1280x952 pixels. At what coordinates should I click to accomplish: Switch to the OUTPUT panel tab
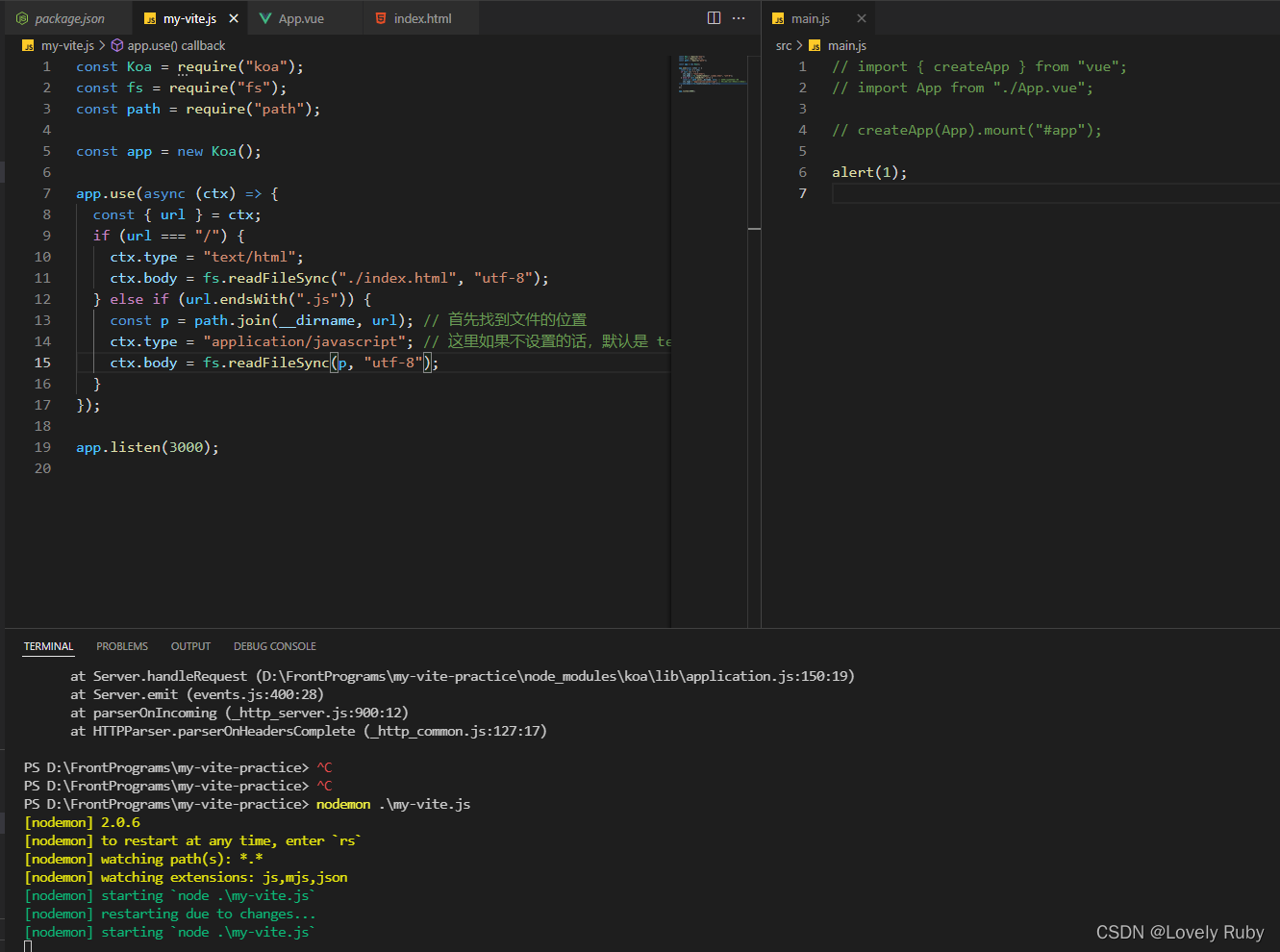(x=190, y=646)
